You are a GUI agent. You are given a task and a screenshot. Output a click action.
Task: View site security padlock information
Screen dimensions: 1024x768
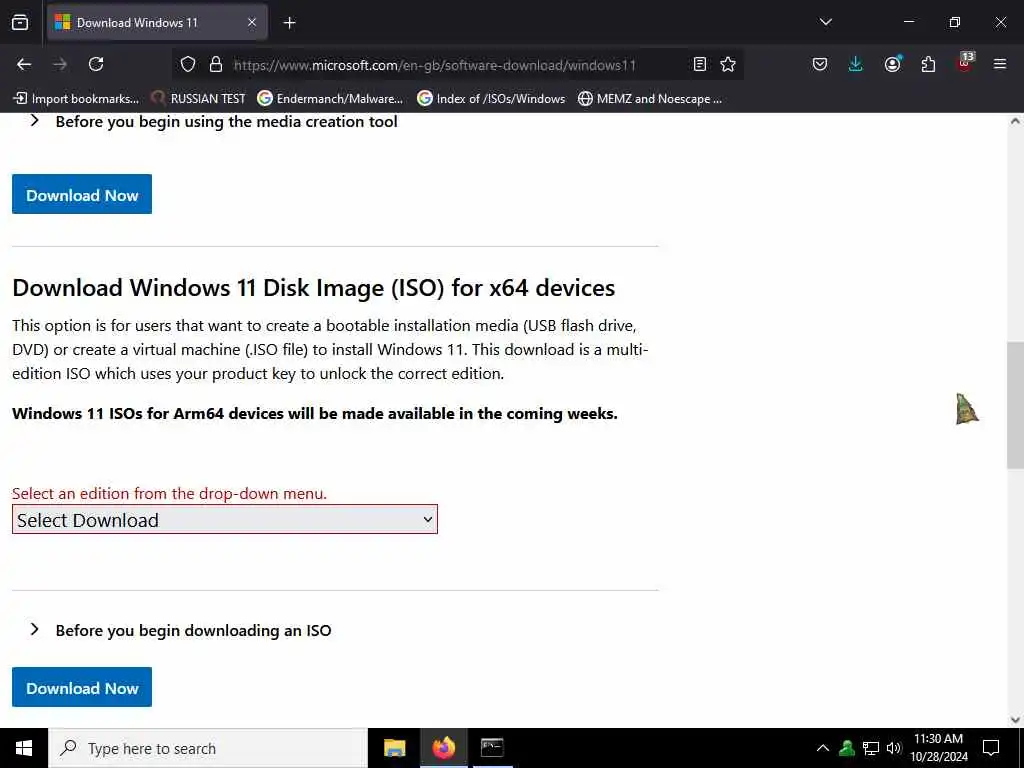click(216, 64)
